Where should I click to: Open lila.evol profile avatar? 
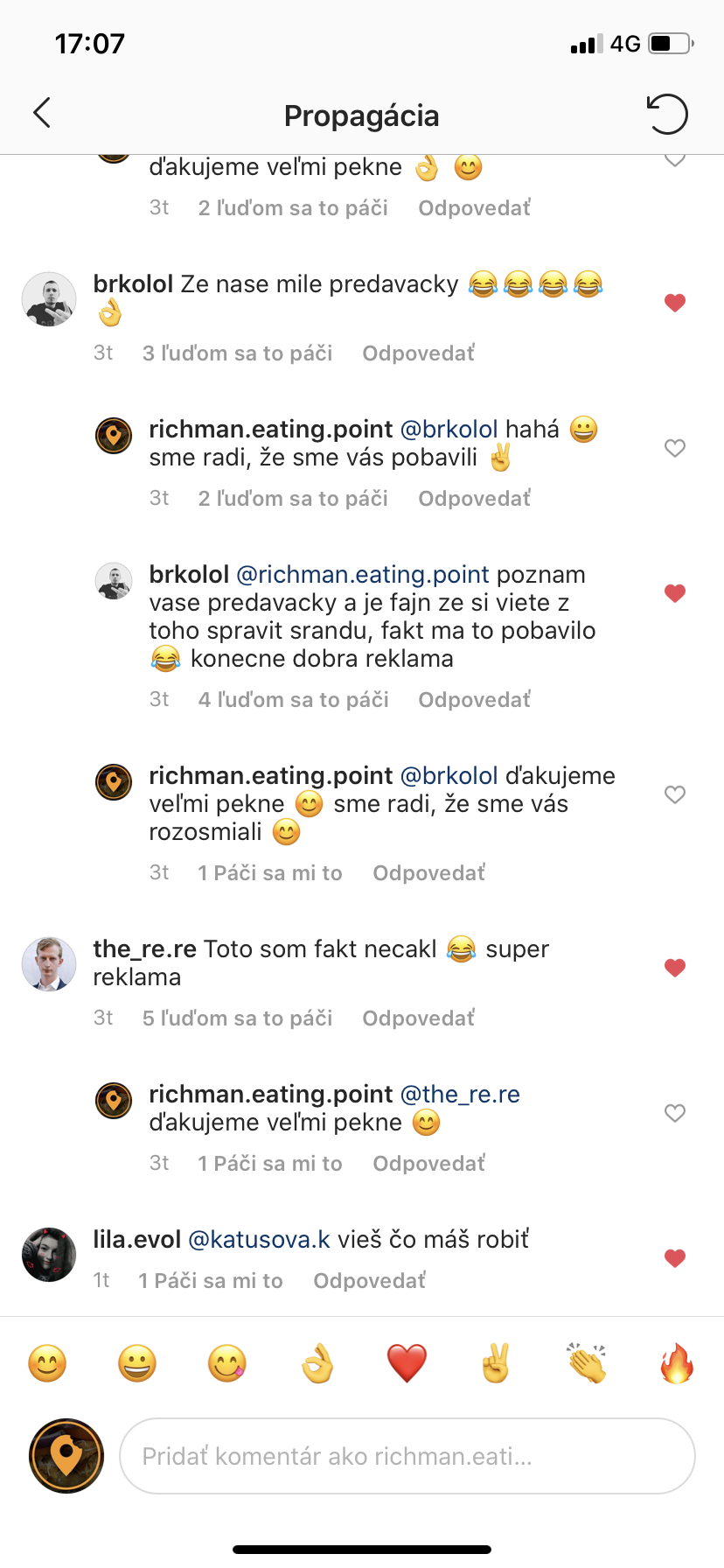pos(49,1255)
